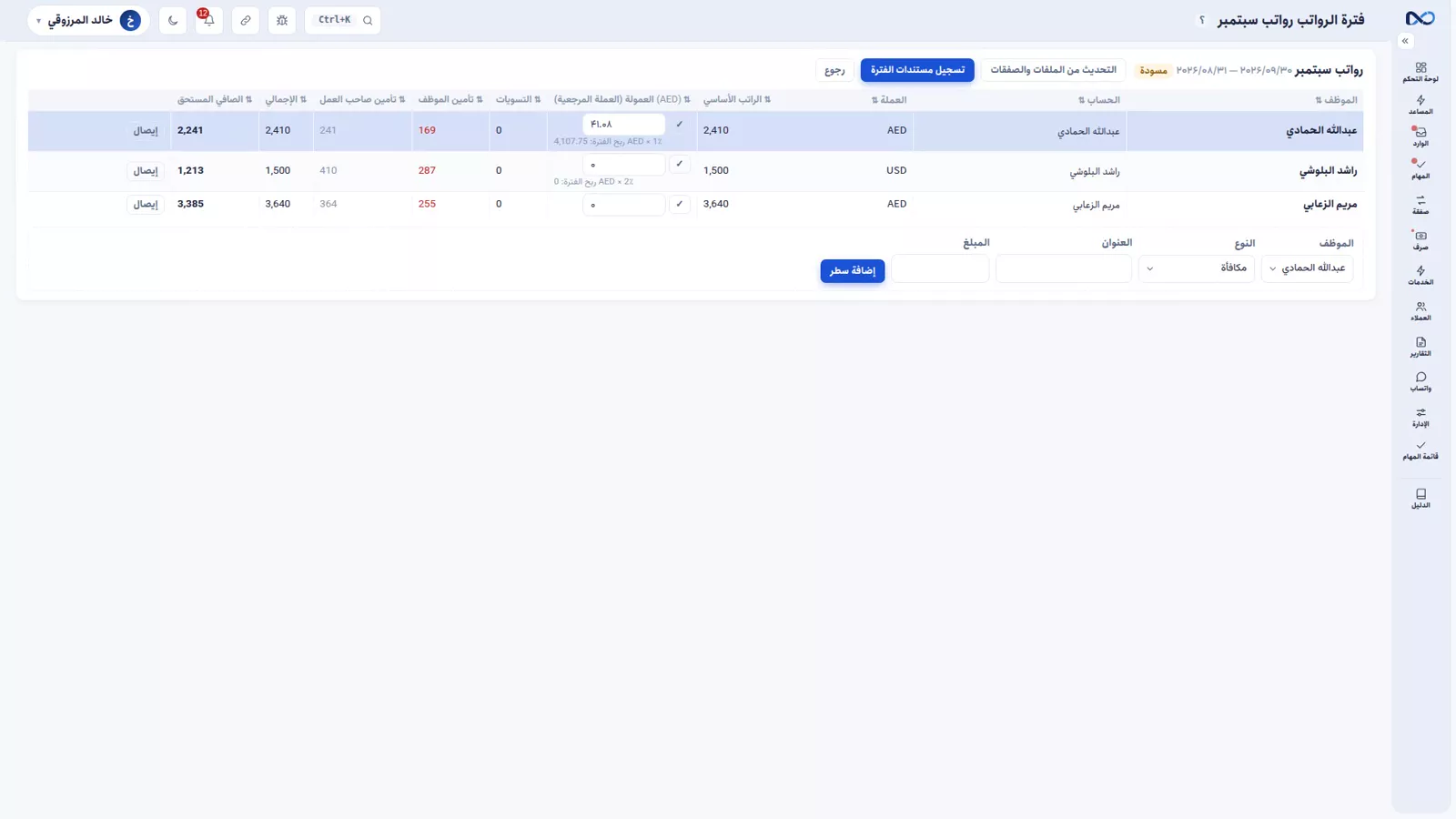Toggle dark mode with the moon icon
The height and width of the screenshot is (819, 1456).
[x=173, y=20]
